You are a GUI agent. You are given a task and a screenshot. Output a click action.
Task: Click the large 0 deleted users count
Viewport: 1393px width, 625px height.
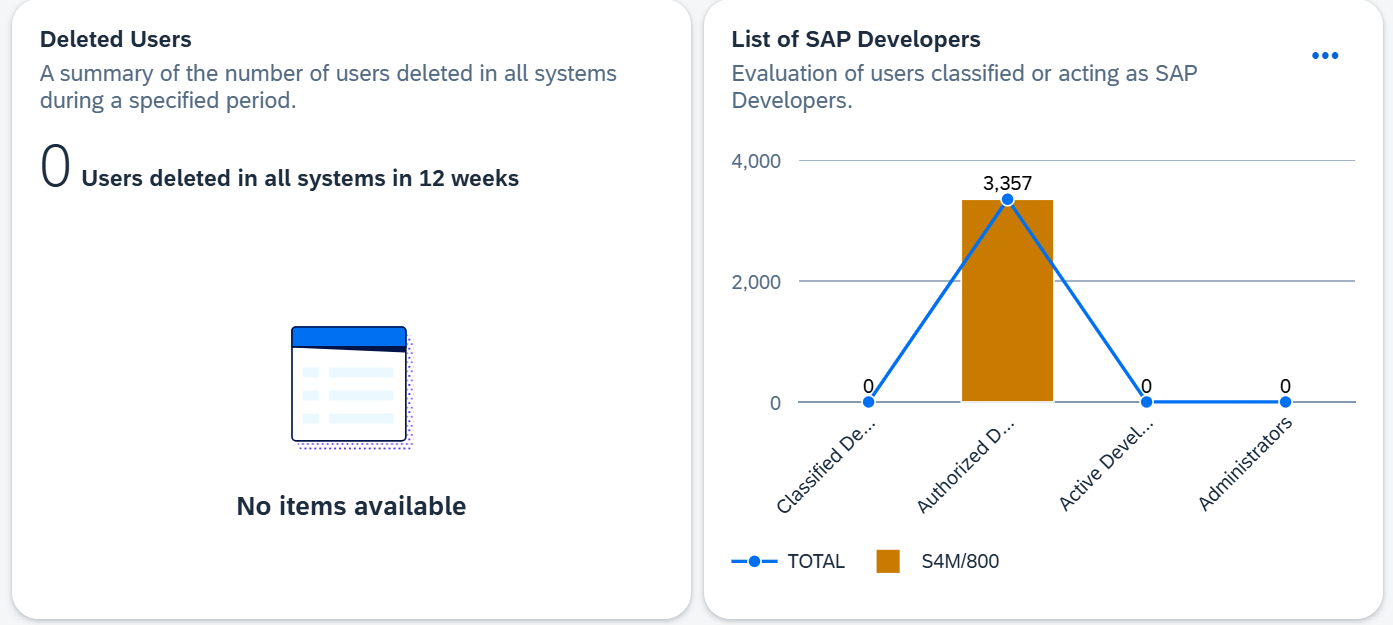pos(55,167)
